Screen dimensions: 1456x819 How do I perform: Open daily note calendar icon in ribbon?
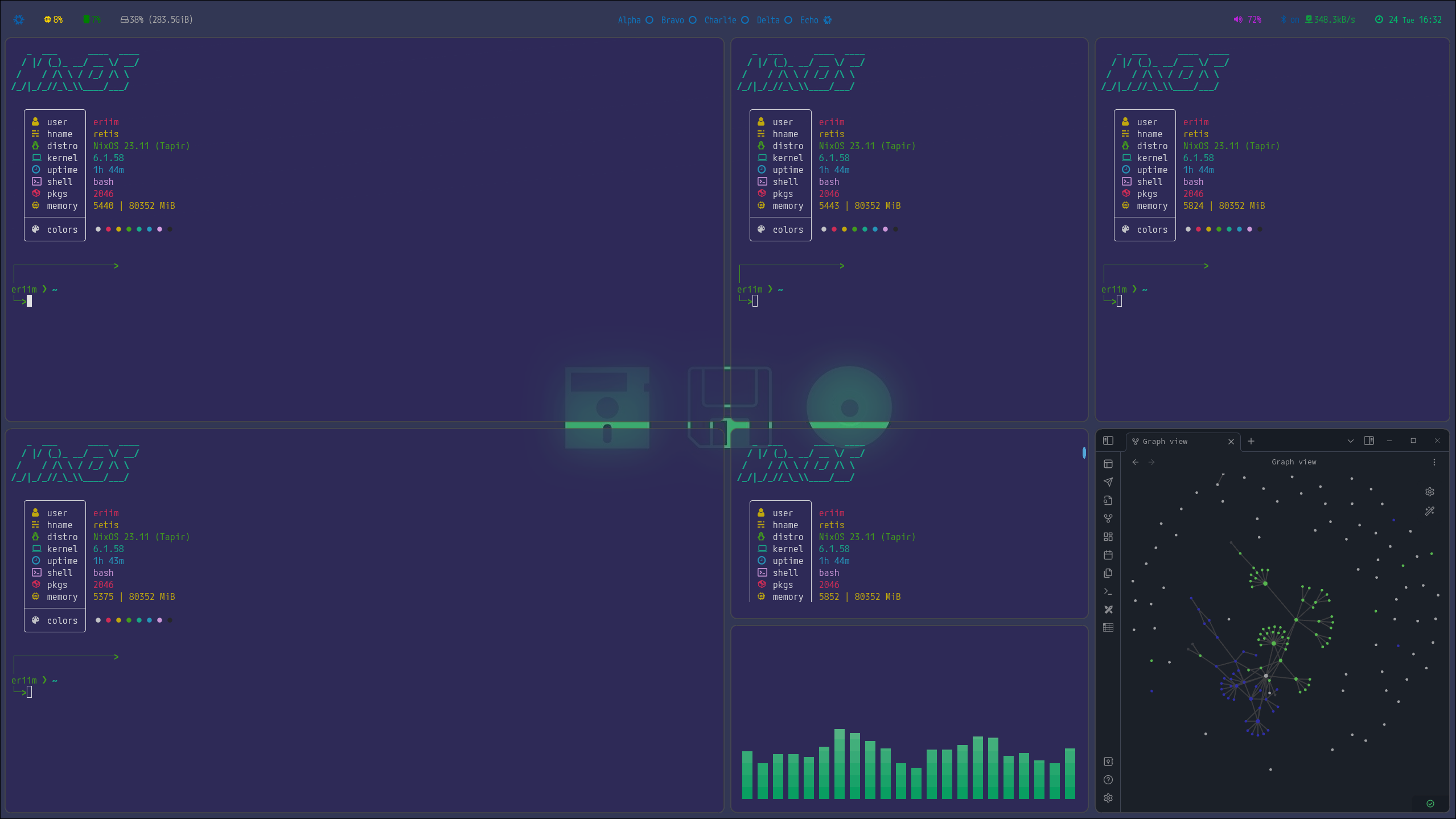pyautogui.click(x=1108, y=555)
